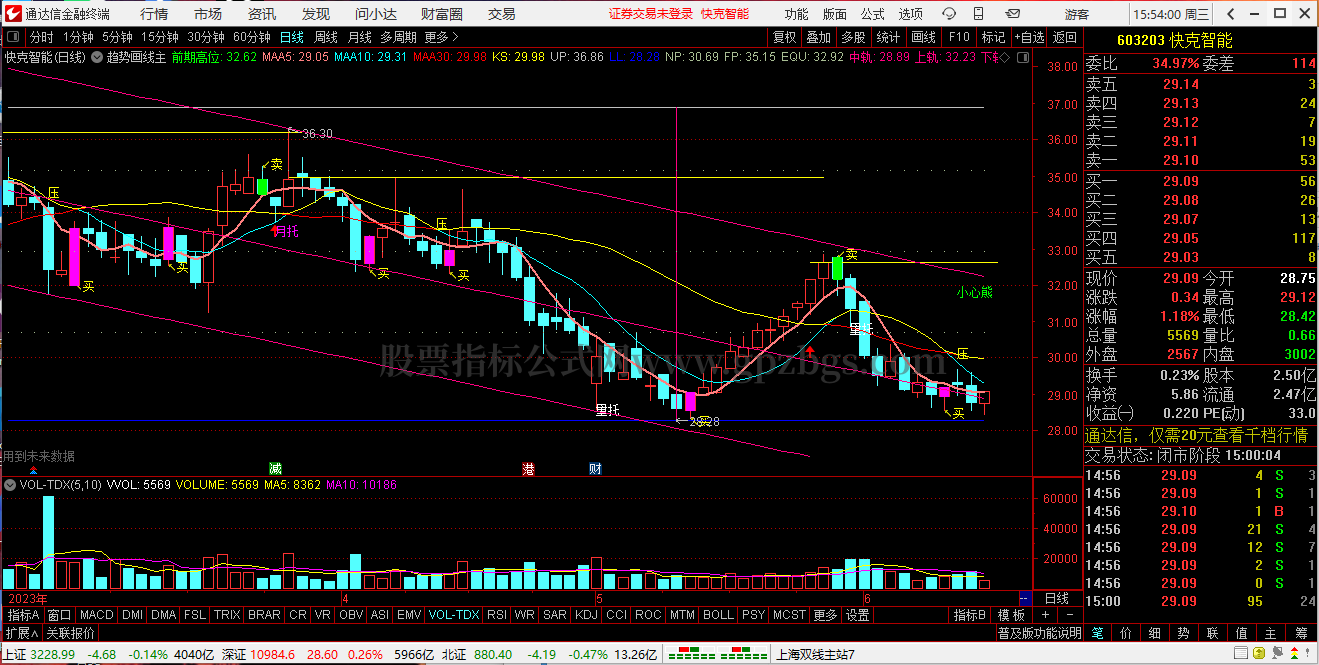Open the 市场 menu
Viewport: 1319px width, 665px height.
pyautogui.click(x=208, y=14)
